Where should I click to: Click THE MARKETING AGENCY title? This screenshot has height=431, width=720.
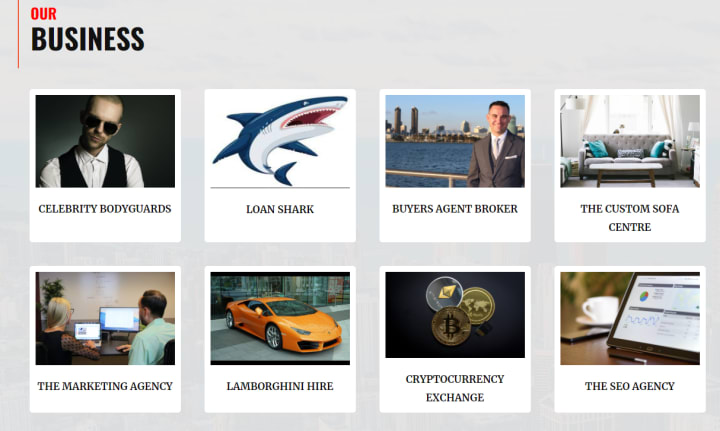(x=105, y=386)
